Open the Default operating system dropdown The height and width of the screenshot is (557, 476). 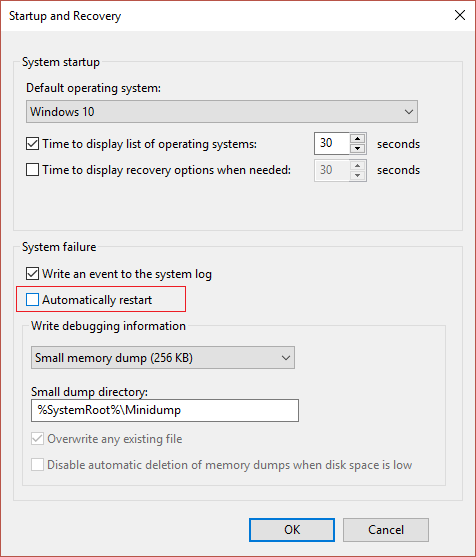tap(222, 112)
